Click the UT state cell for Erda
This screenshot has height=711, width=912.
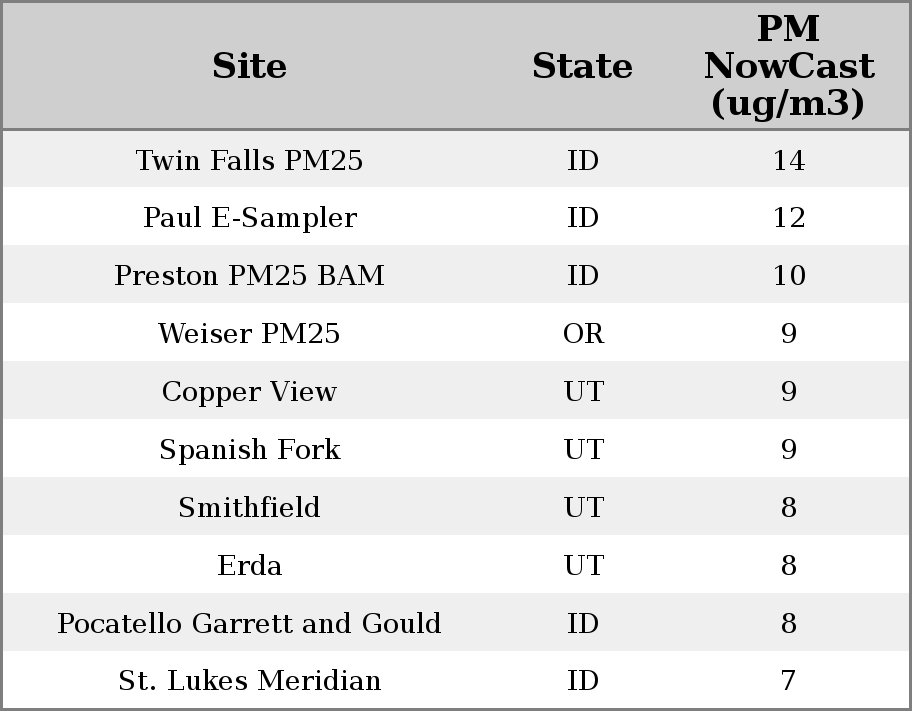coord(583,566)
